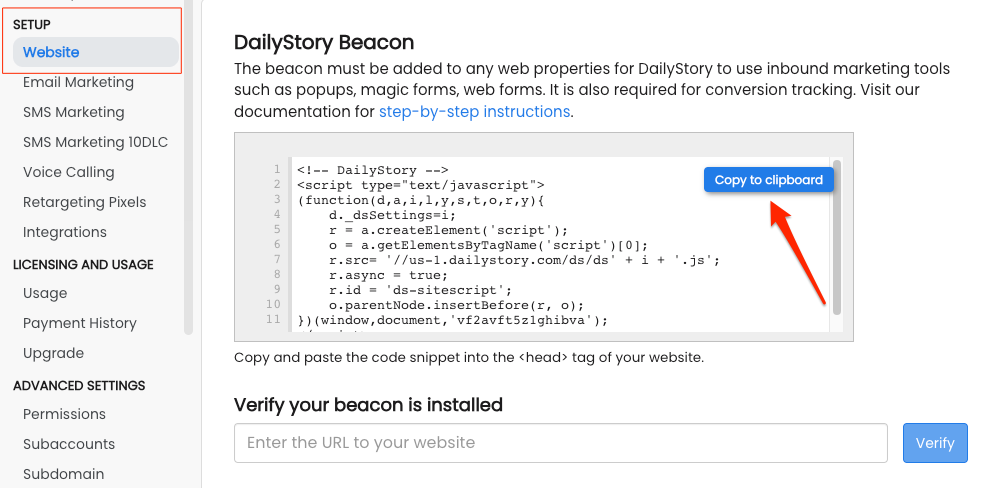Go to SMS Marketing settings
Image resolution: width=983 pixels, height=488 pixels.
[73, 112]
